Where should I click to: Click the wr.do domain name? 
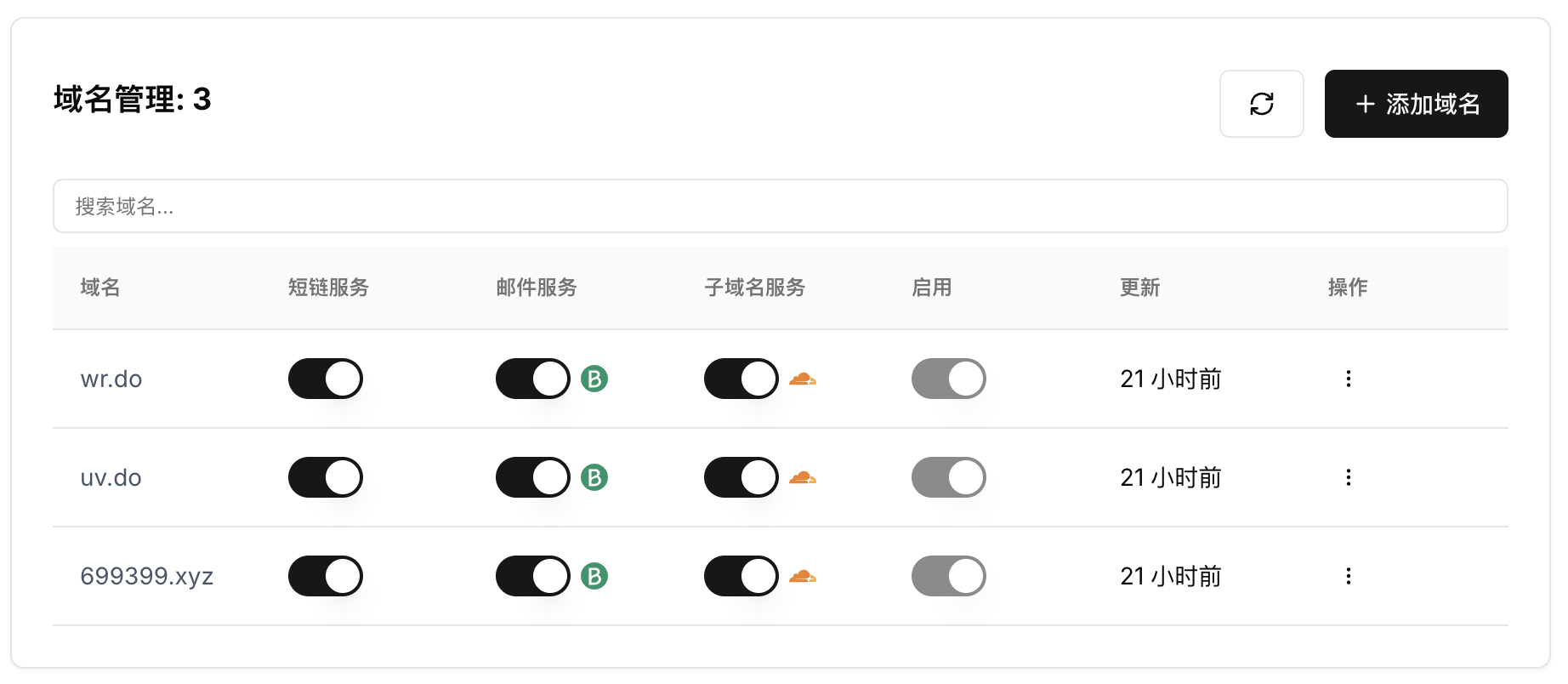click(111, 379)
